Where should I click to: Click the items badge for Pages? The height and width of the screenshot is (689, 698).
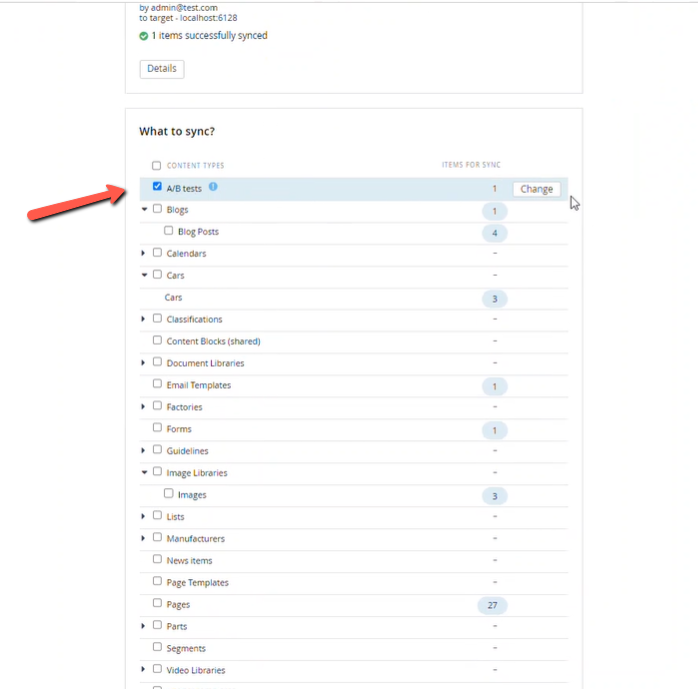[492, 605]
